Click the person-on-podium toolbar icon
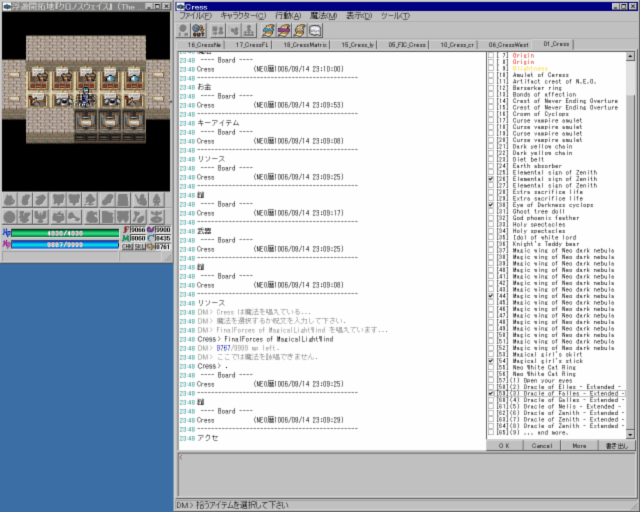 point(249,30)
